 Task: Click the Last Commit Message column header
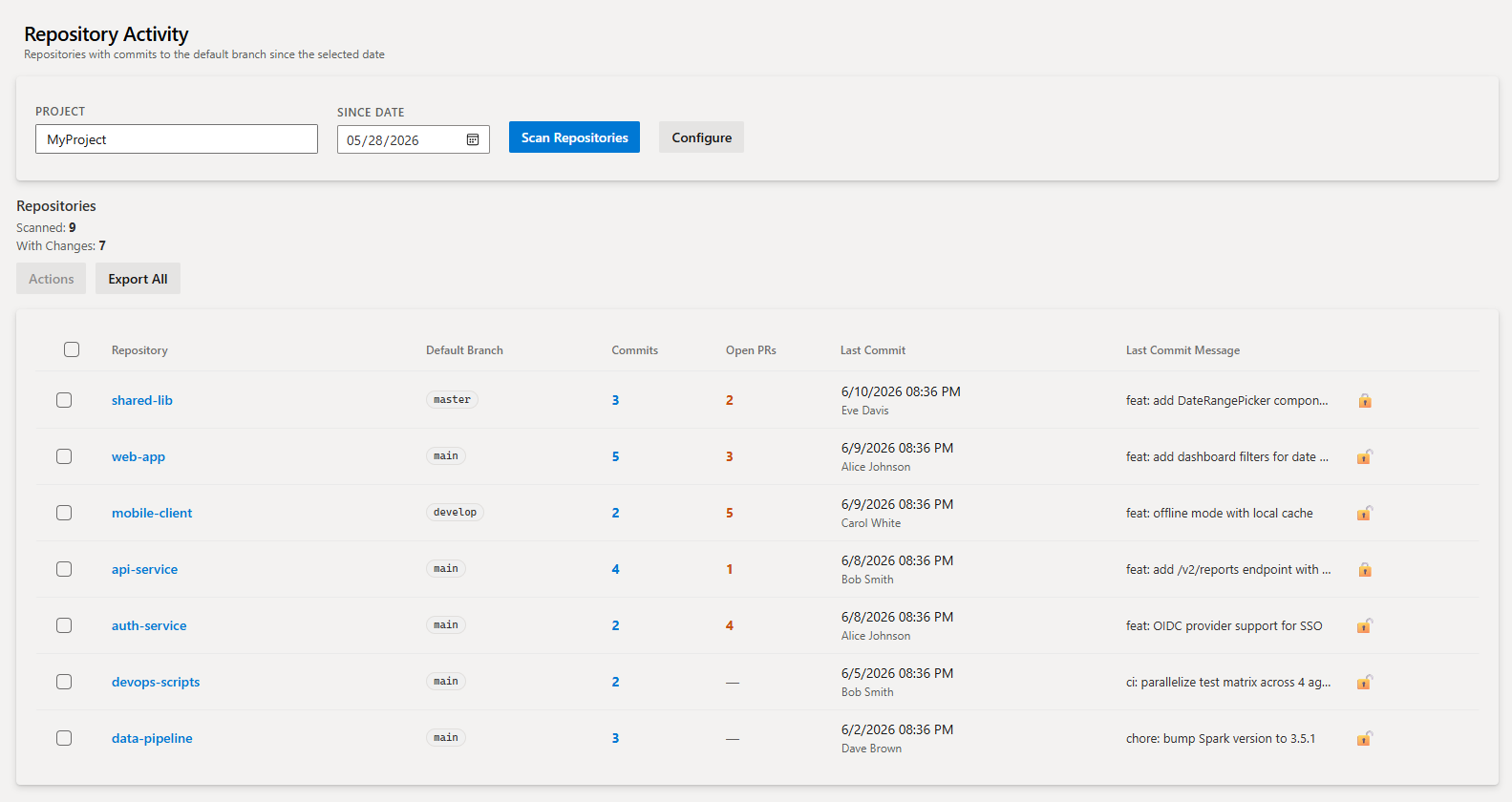click(x=1182, y=350)
